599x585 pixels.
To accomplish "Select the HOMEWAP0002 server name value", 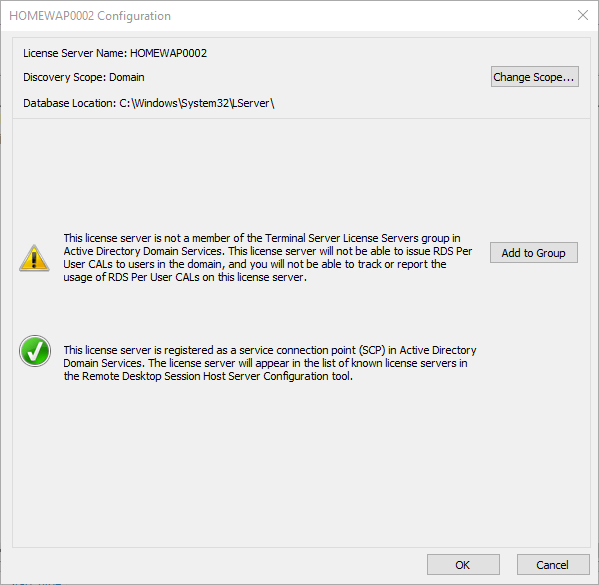I will [168, 53].
